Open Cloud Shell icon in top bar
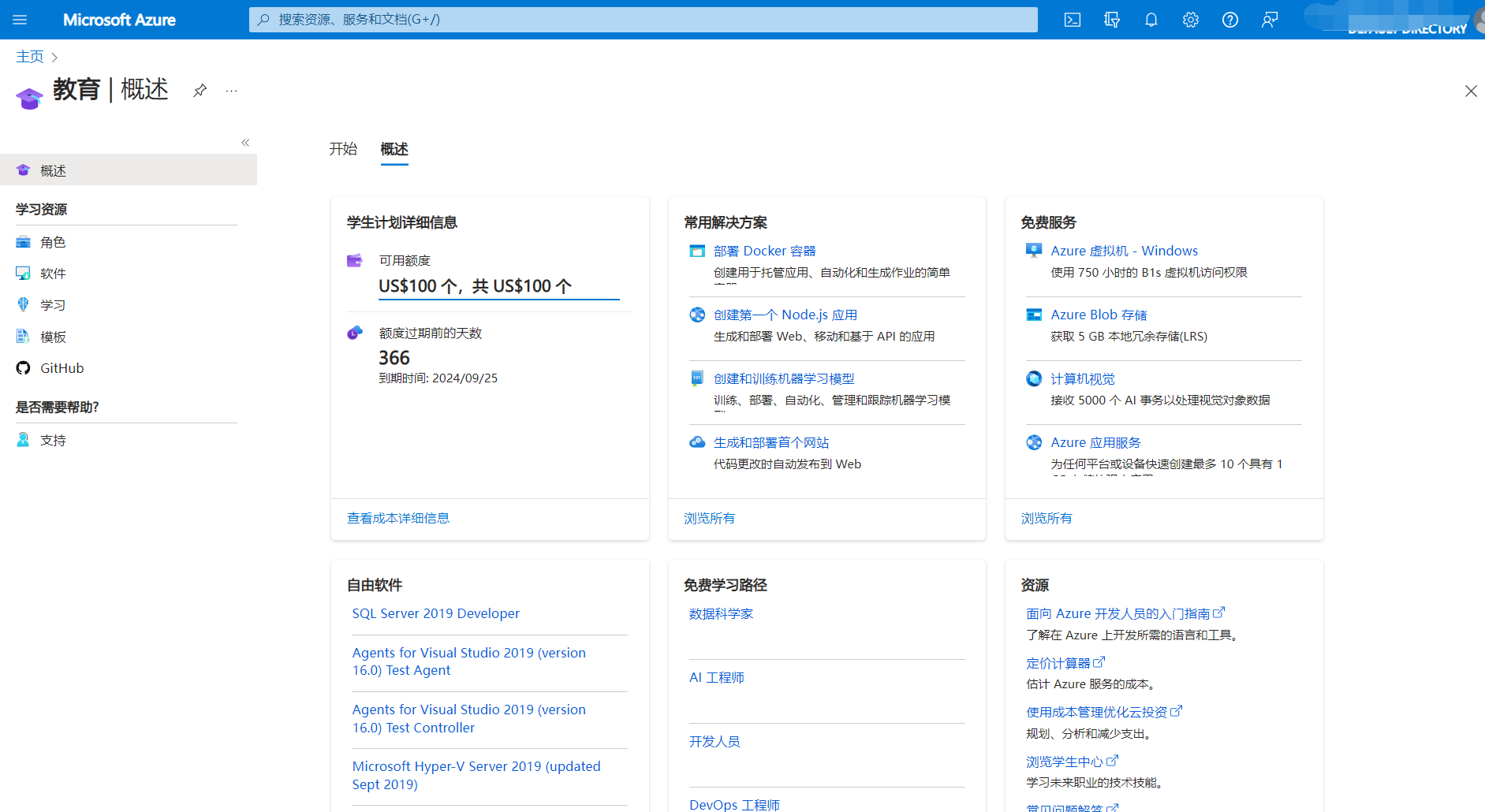The width and height of the screenshot is (1485, 812). click(x=1073, y=20)
